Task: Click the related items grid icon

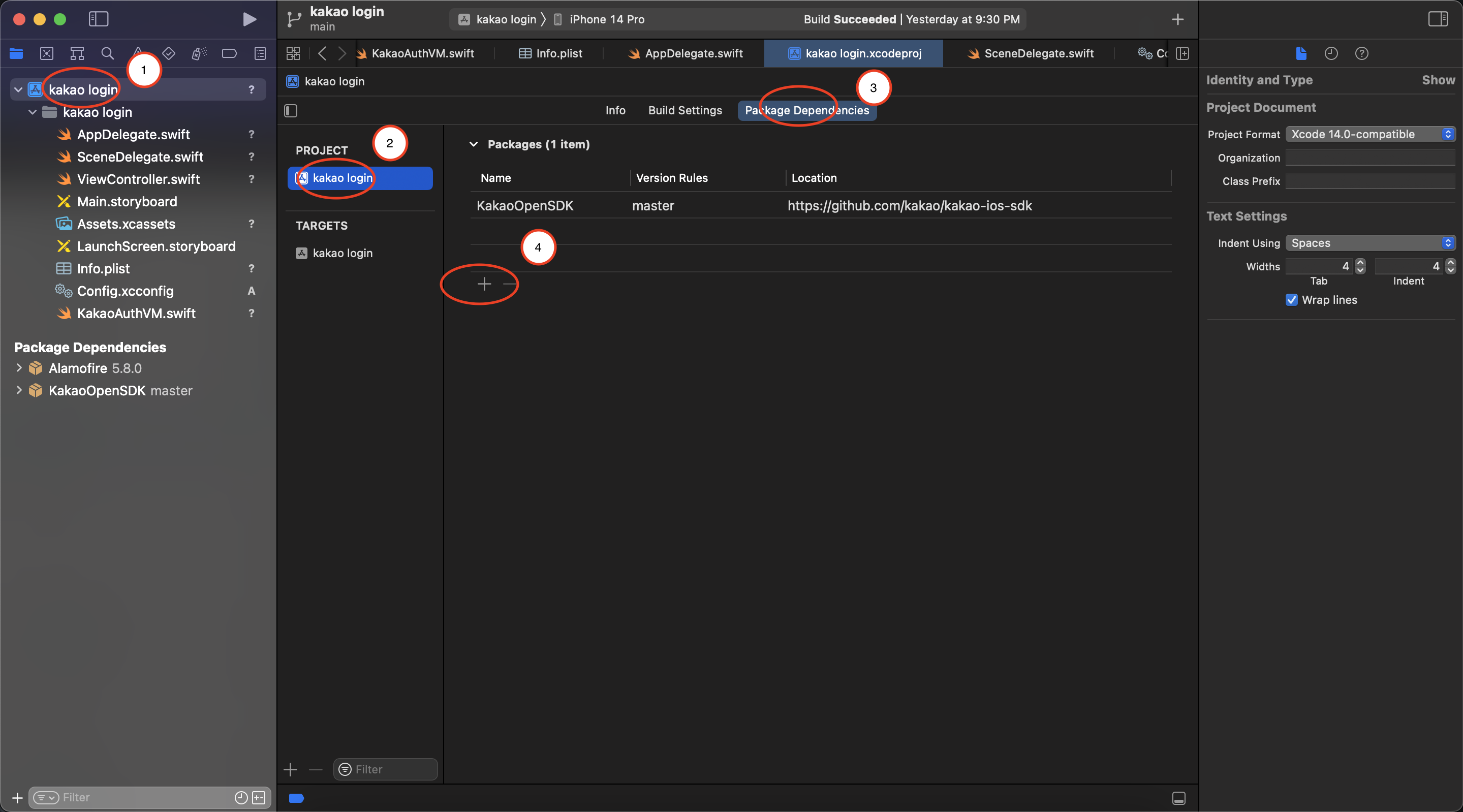Action: [293, 53]
